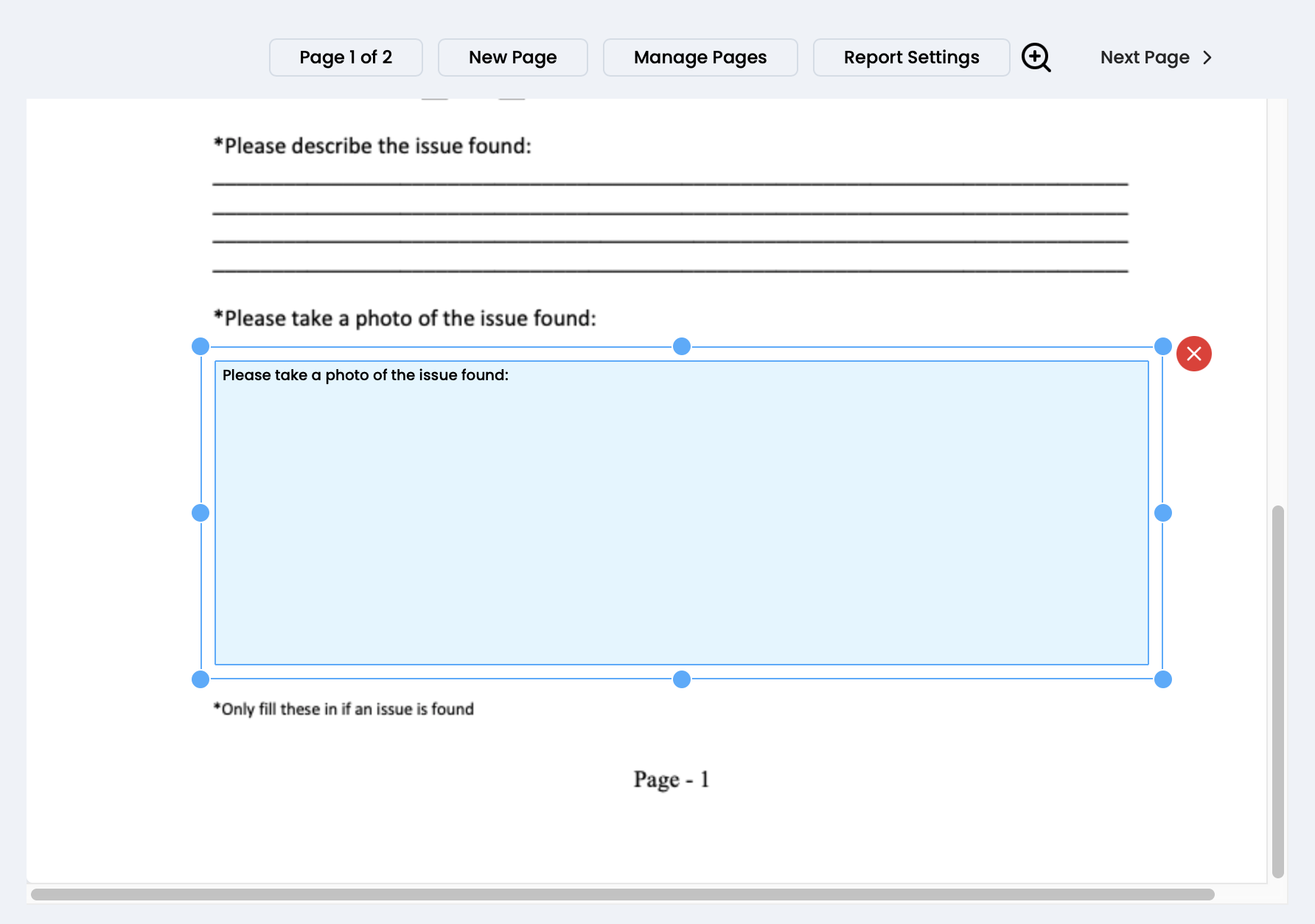Click the top-center resize handle of photo field
Screen dimensions: 1315x924
[x=682, y=346]
